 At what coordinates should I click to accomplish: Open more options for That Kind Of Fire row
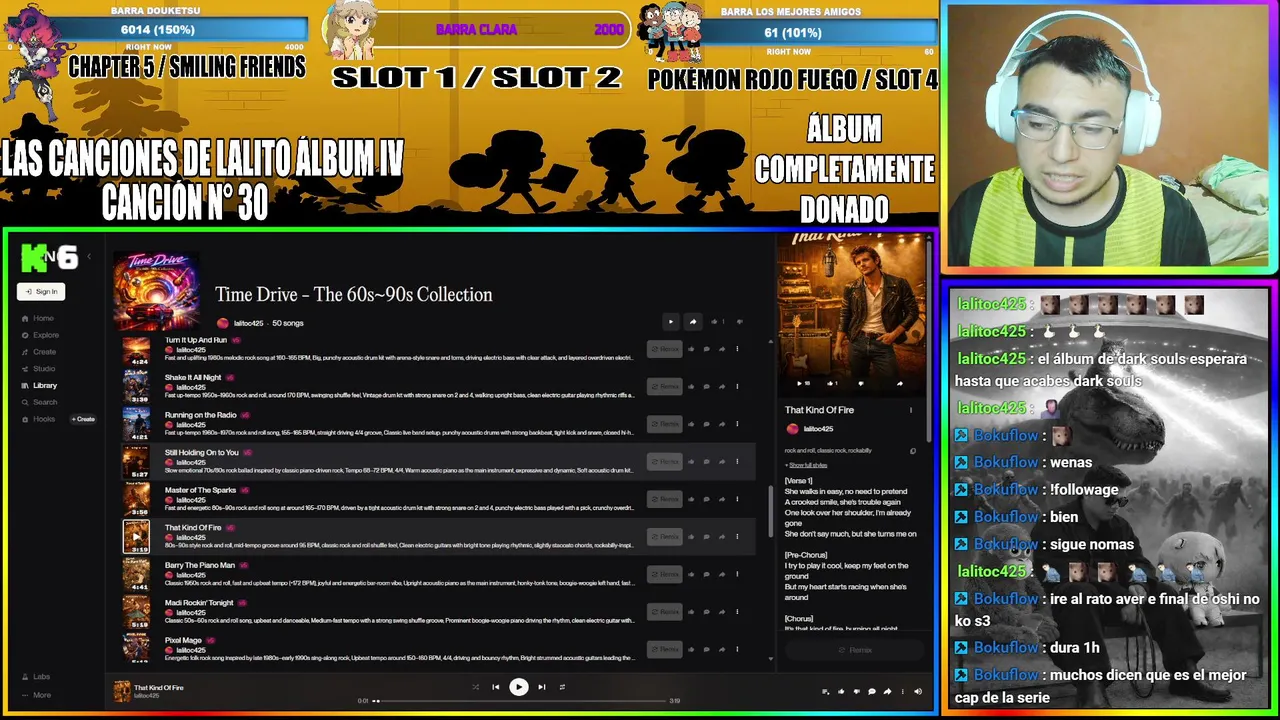[737, 537]
